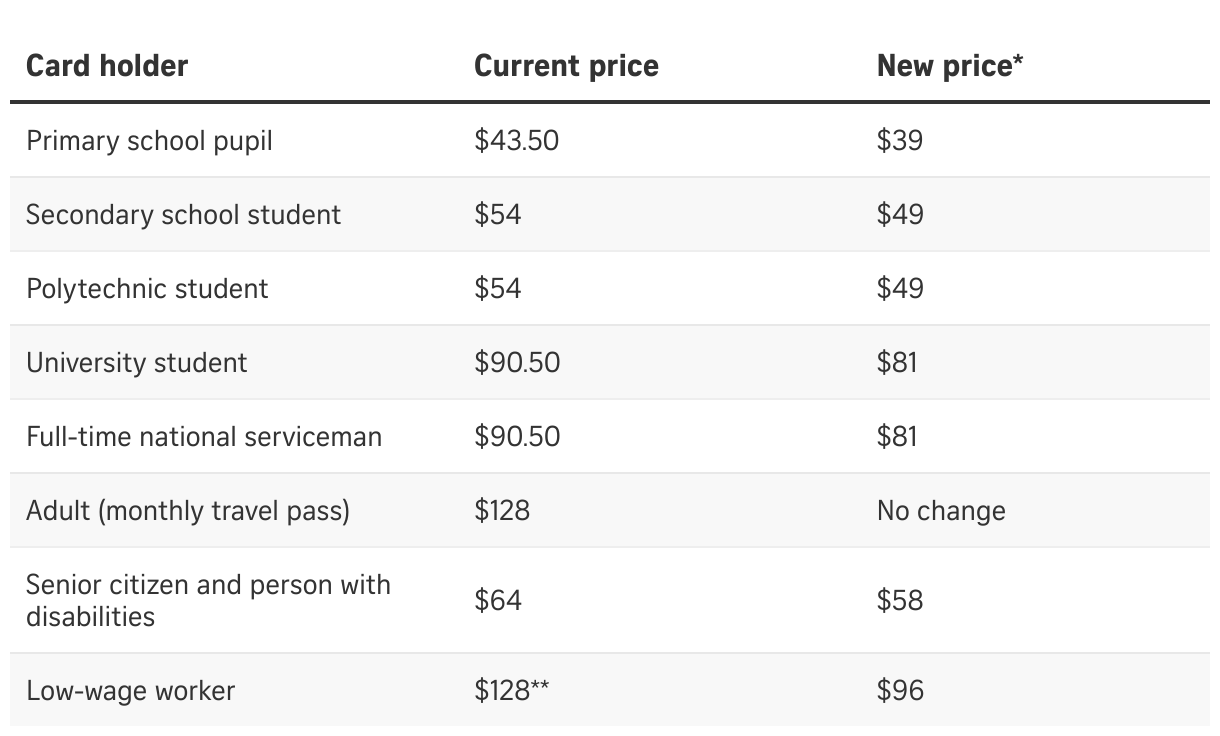
Task: Click the Secondary school student label
Action: [183, 215]
